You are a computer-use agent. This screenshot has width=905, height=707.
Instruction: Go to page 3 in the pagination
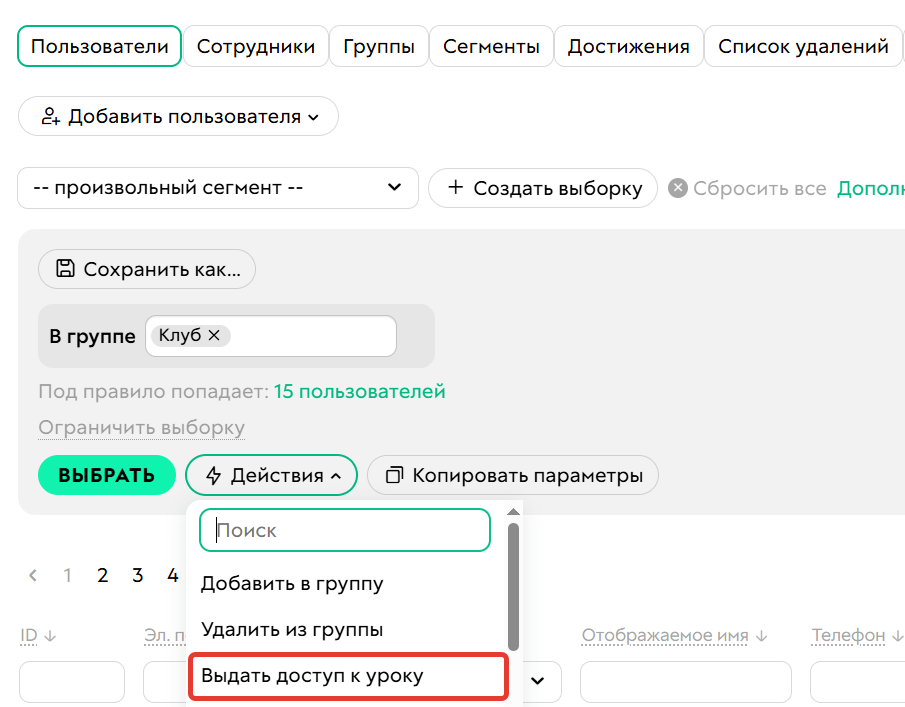click(x=137, y=575)
